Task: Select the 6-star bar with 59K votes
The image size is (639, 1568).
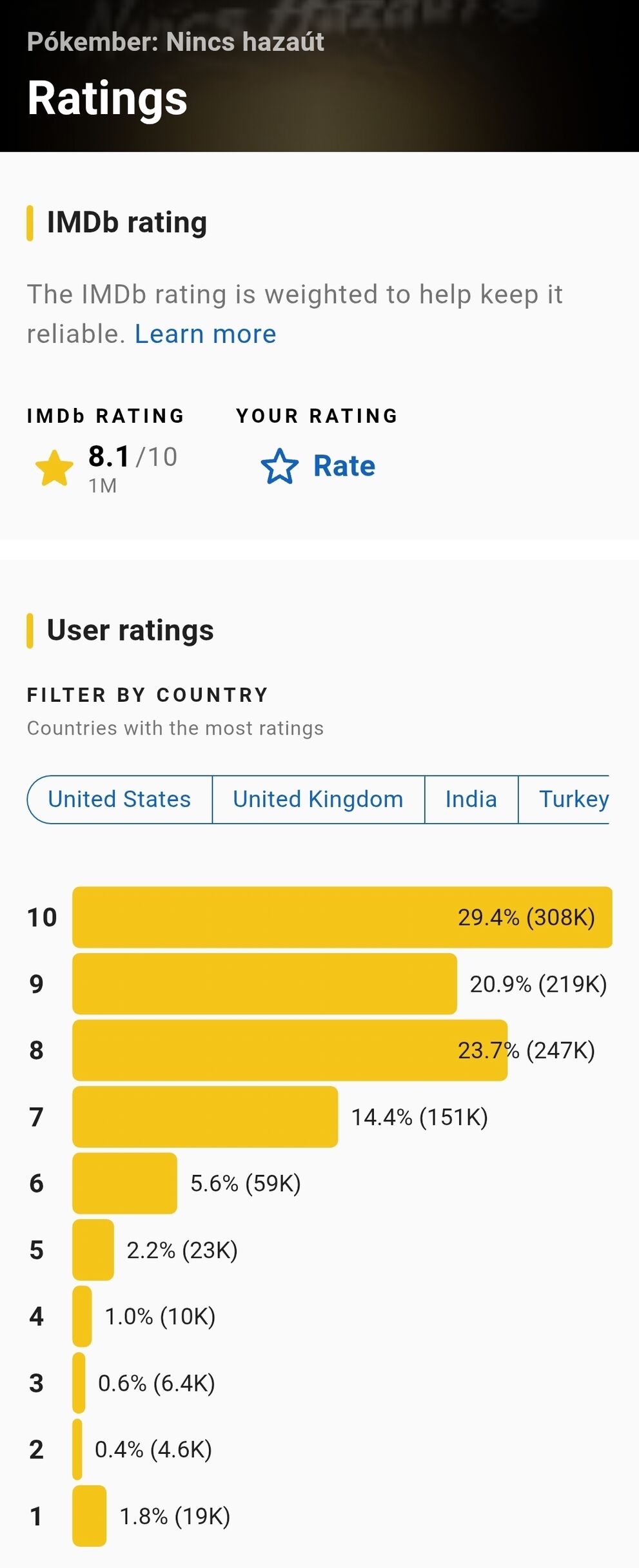Action: click(124, 1183)
